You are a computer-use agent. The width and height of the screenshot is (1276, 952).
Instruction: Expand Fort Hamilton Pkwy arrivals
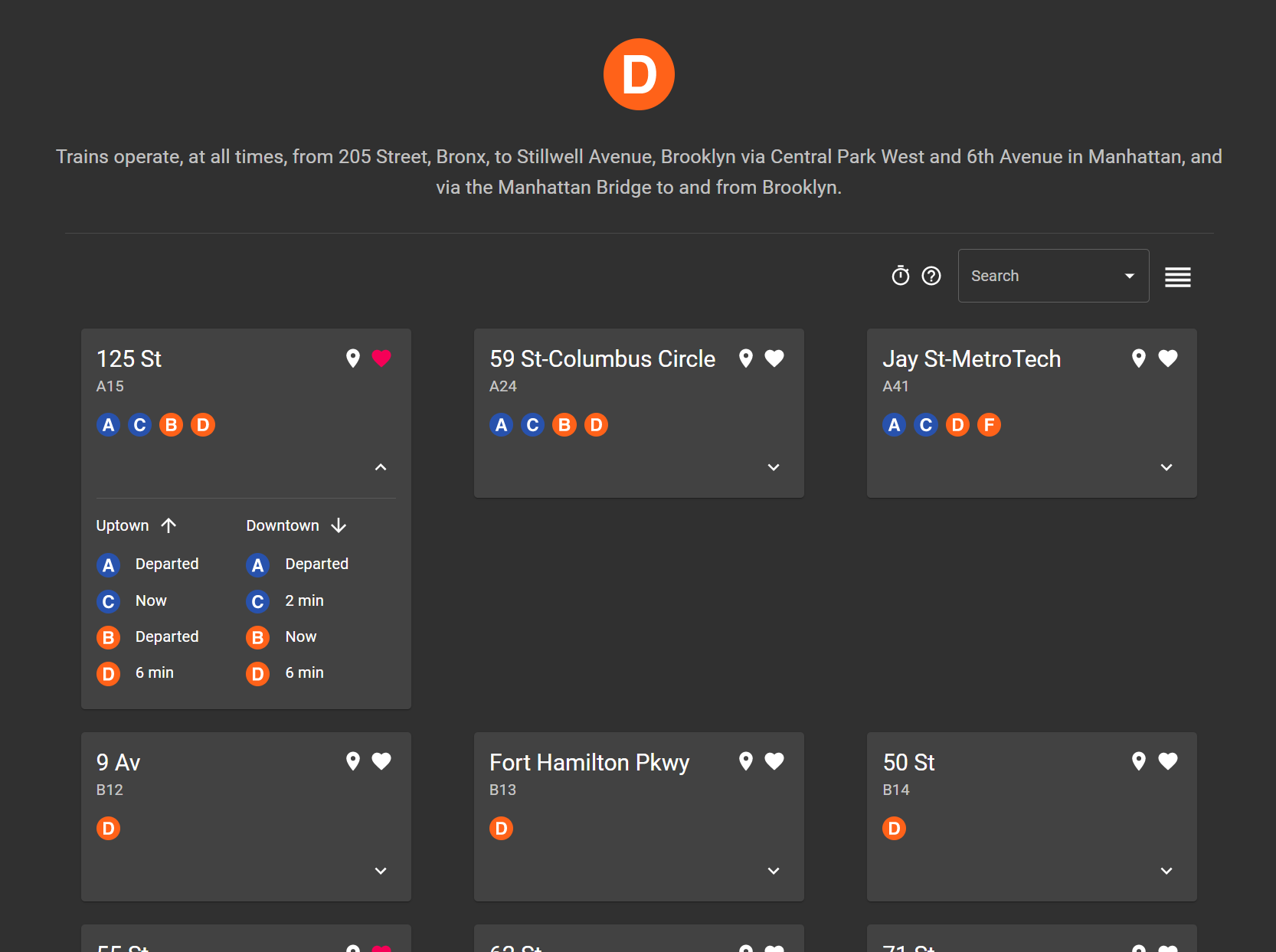click(774, 871)
